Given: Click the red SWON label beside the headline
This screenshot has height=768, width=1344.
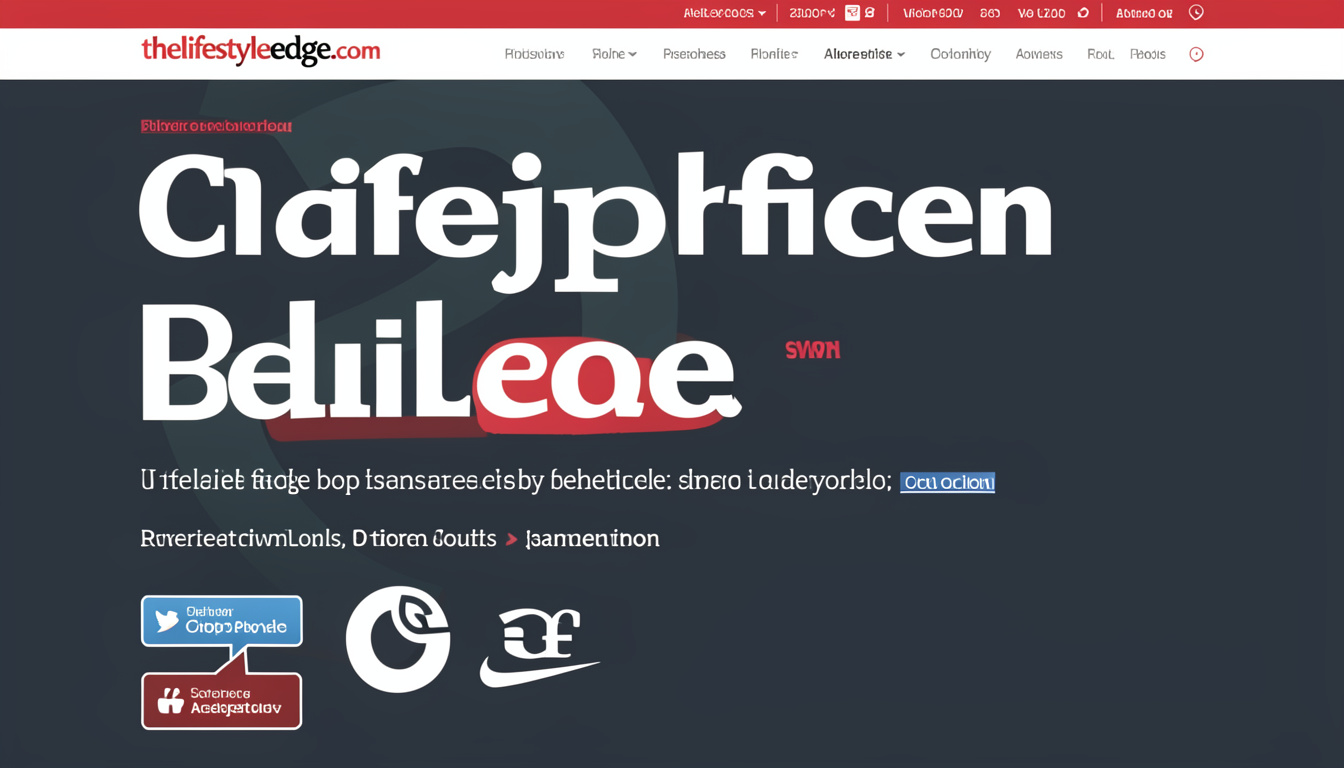Looking at the screenshot, I should [812, 350].
